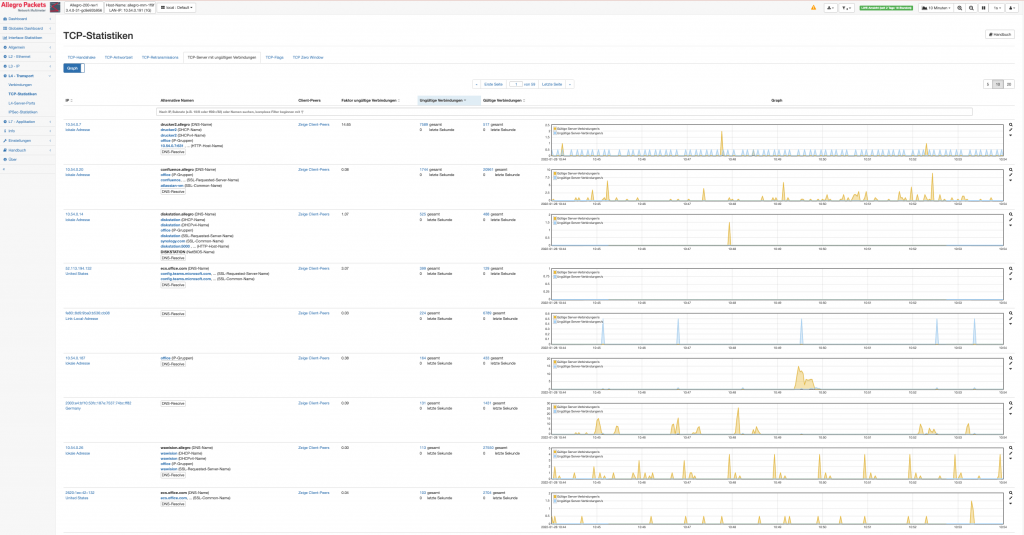Image resolution: width=1024 pixels, height=535 pixels.
Task: Set rows per page to 20
Action: pyautogui.click(x=1009, y=84)
